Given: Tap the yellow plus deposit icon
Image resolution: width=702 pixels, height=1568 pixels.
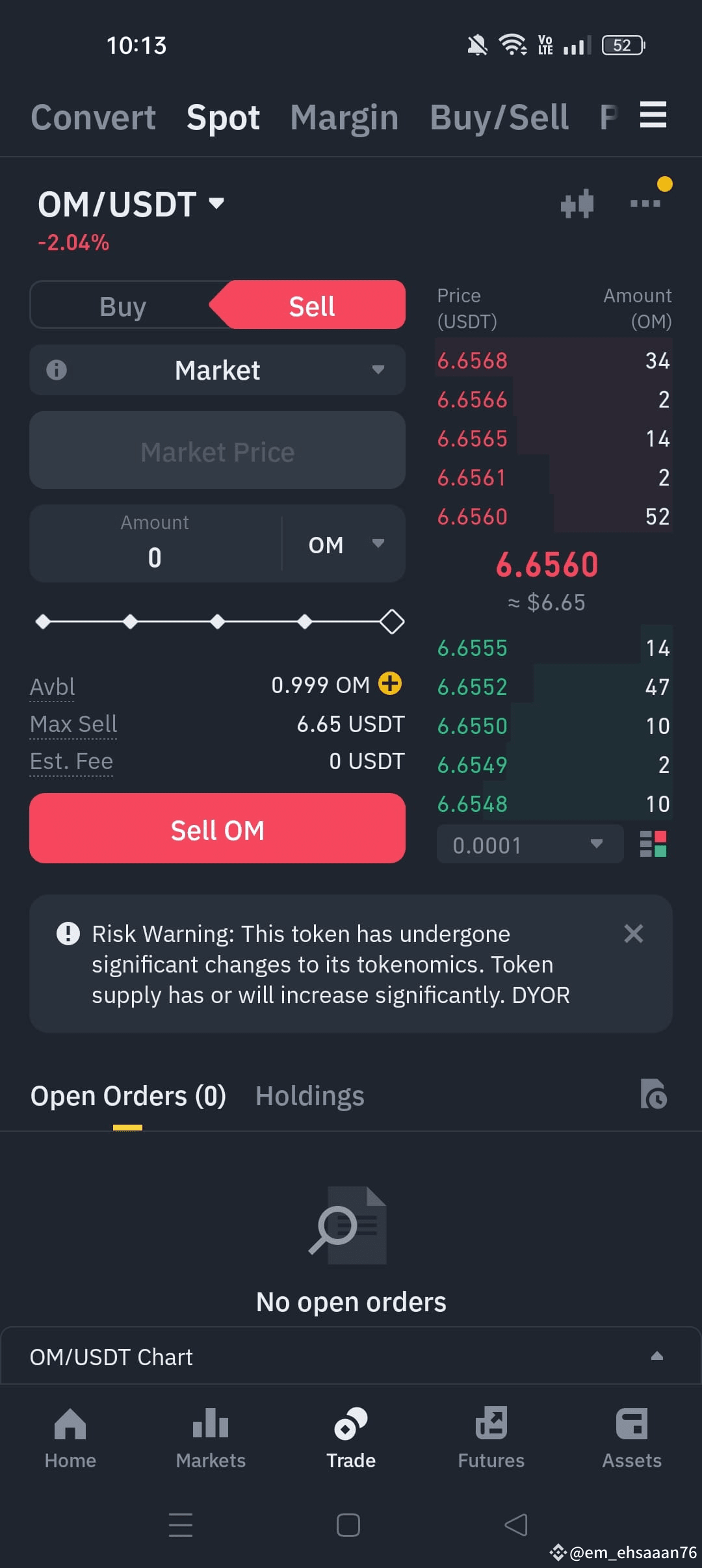Looking at the screenshot, I should click(390, 683).
